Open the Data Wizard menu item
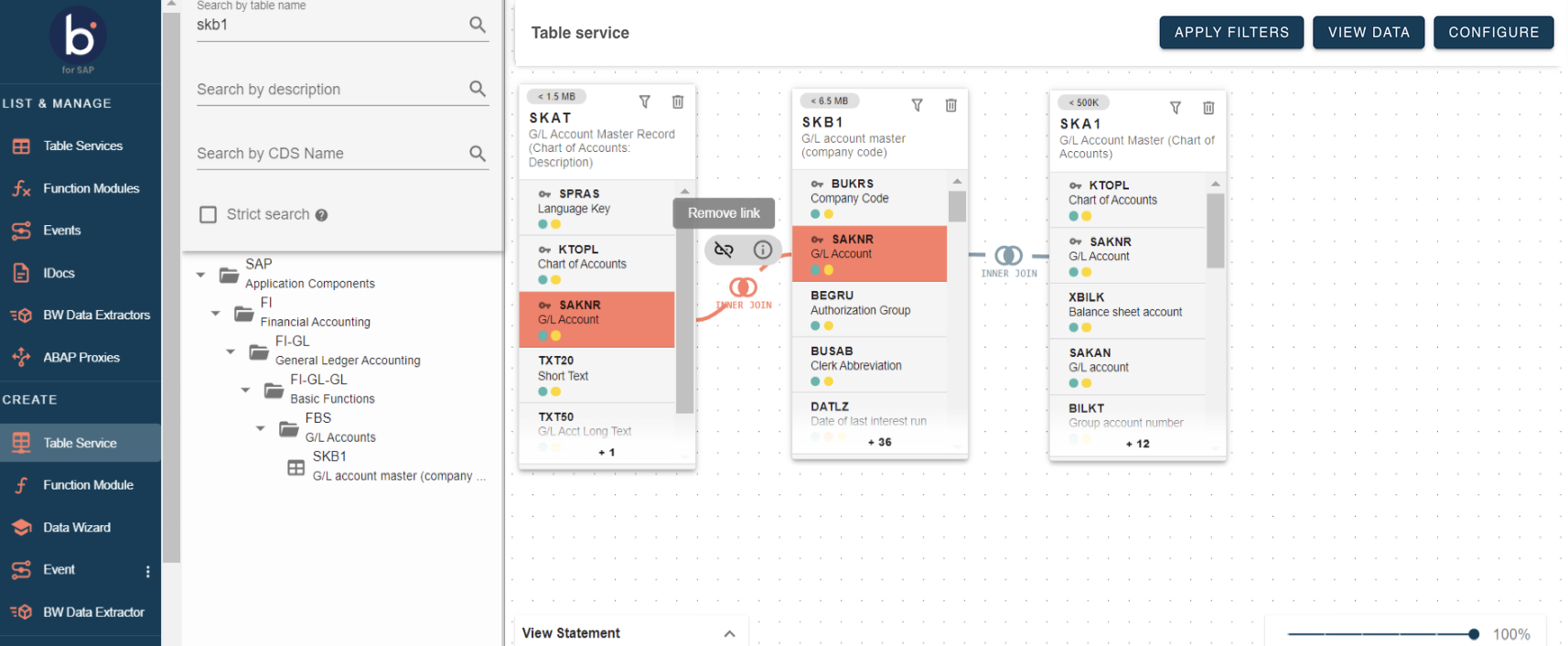 [77, 527]
